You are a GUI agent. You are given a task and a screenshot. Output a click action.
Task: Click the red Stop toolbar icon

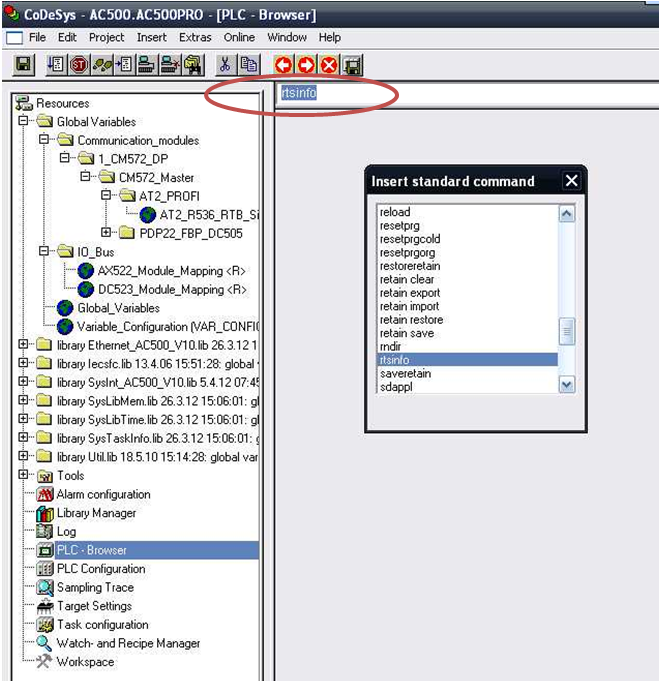click(x=79, y=65)
